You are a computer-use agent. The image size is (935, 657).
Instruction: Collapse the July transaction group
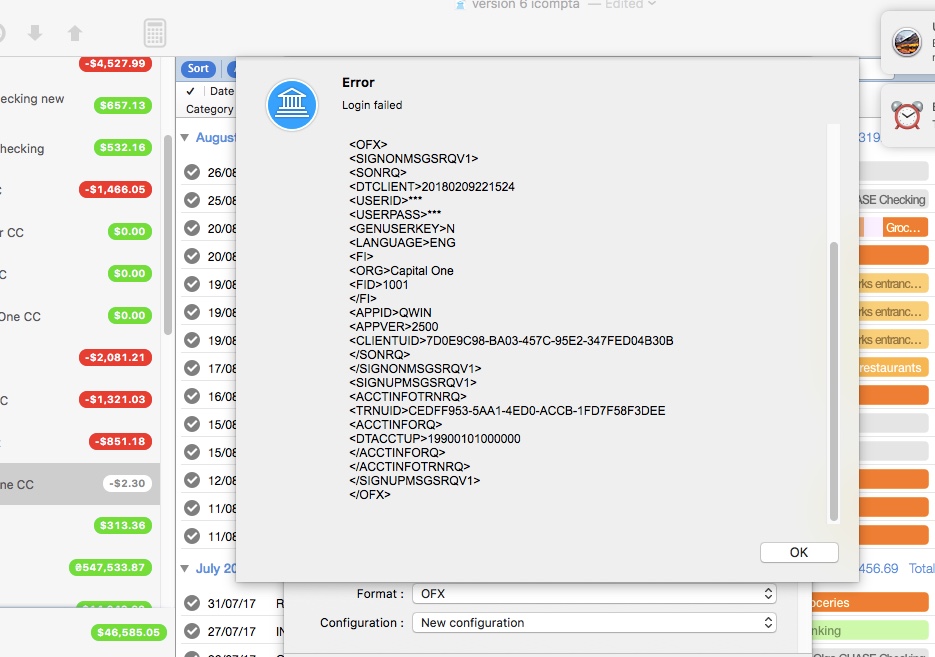point(185,569)
